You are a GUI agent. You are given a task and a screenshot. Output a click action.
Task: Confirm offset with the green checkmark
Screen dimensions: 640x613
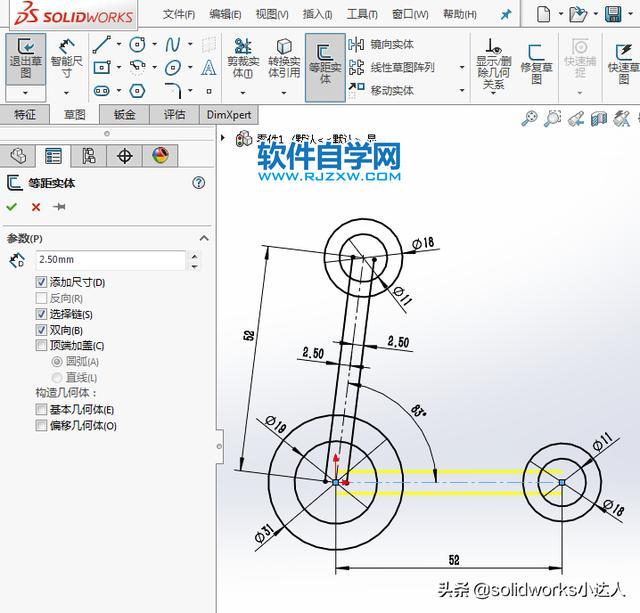coord(12,207)
